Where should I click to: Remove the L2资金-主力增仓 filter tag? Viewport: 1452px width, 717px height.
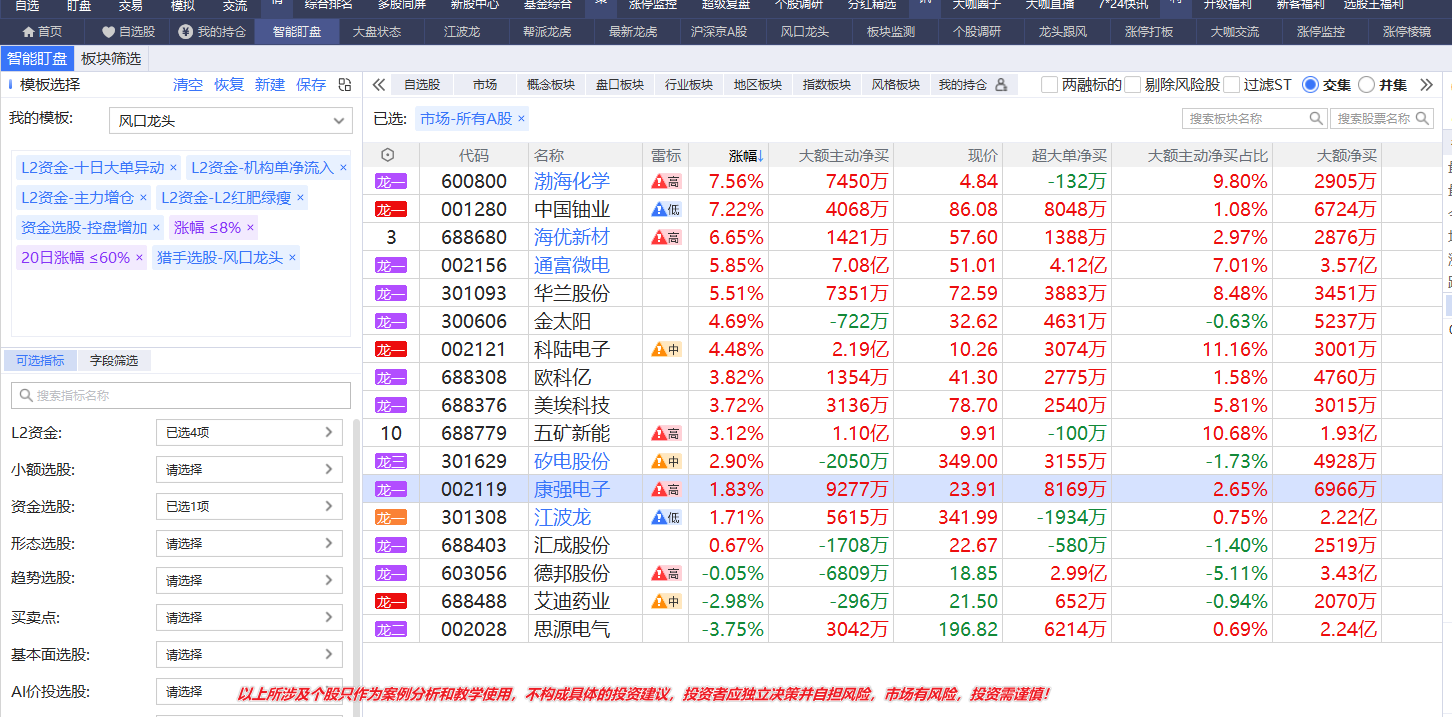(x=143, y=198)
